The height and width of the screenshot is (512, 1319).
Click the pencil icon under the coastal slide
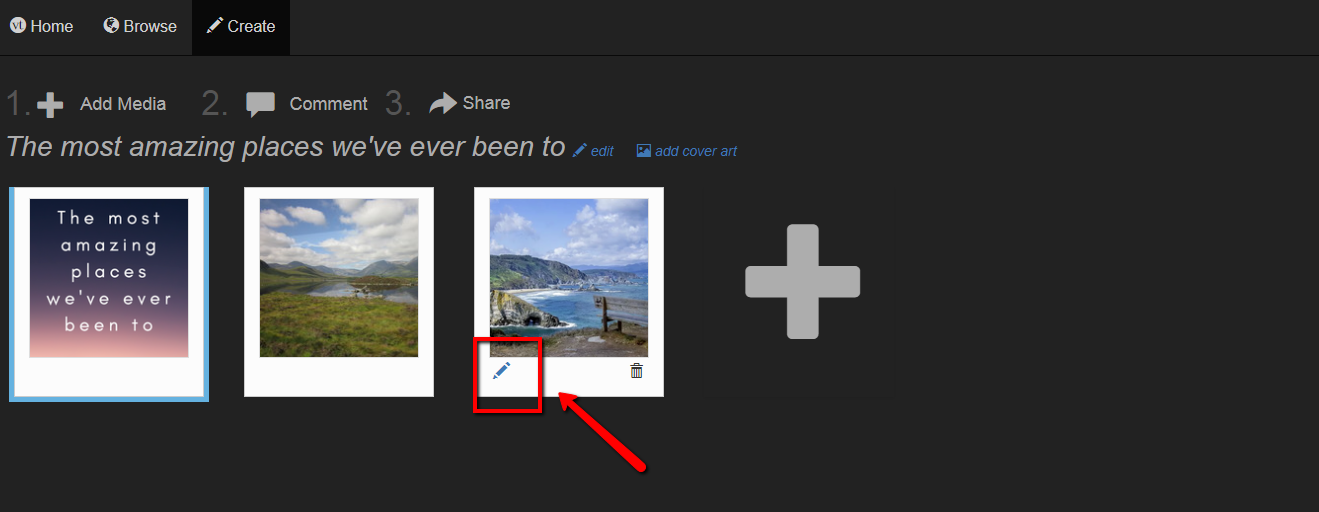pyautogui.click(x=501, y=371)
